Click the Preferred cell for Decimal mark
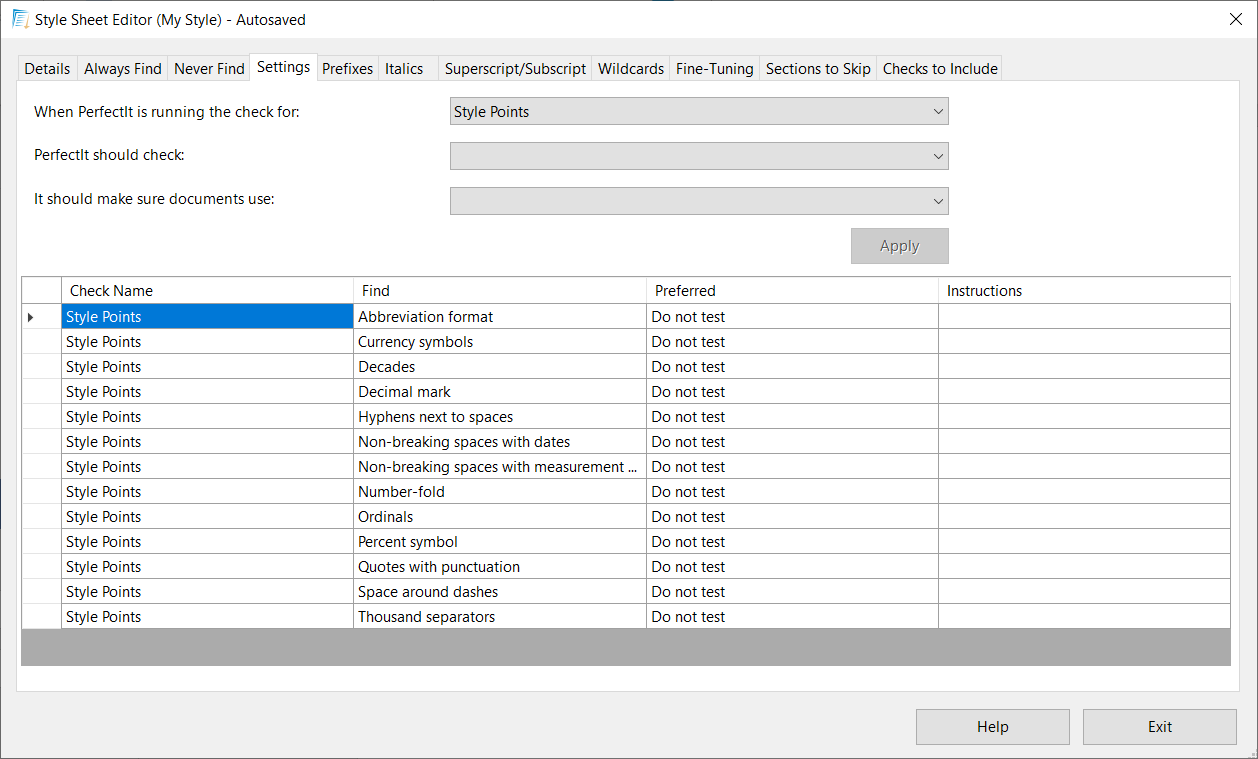 [x=791, y=392]
